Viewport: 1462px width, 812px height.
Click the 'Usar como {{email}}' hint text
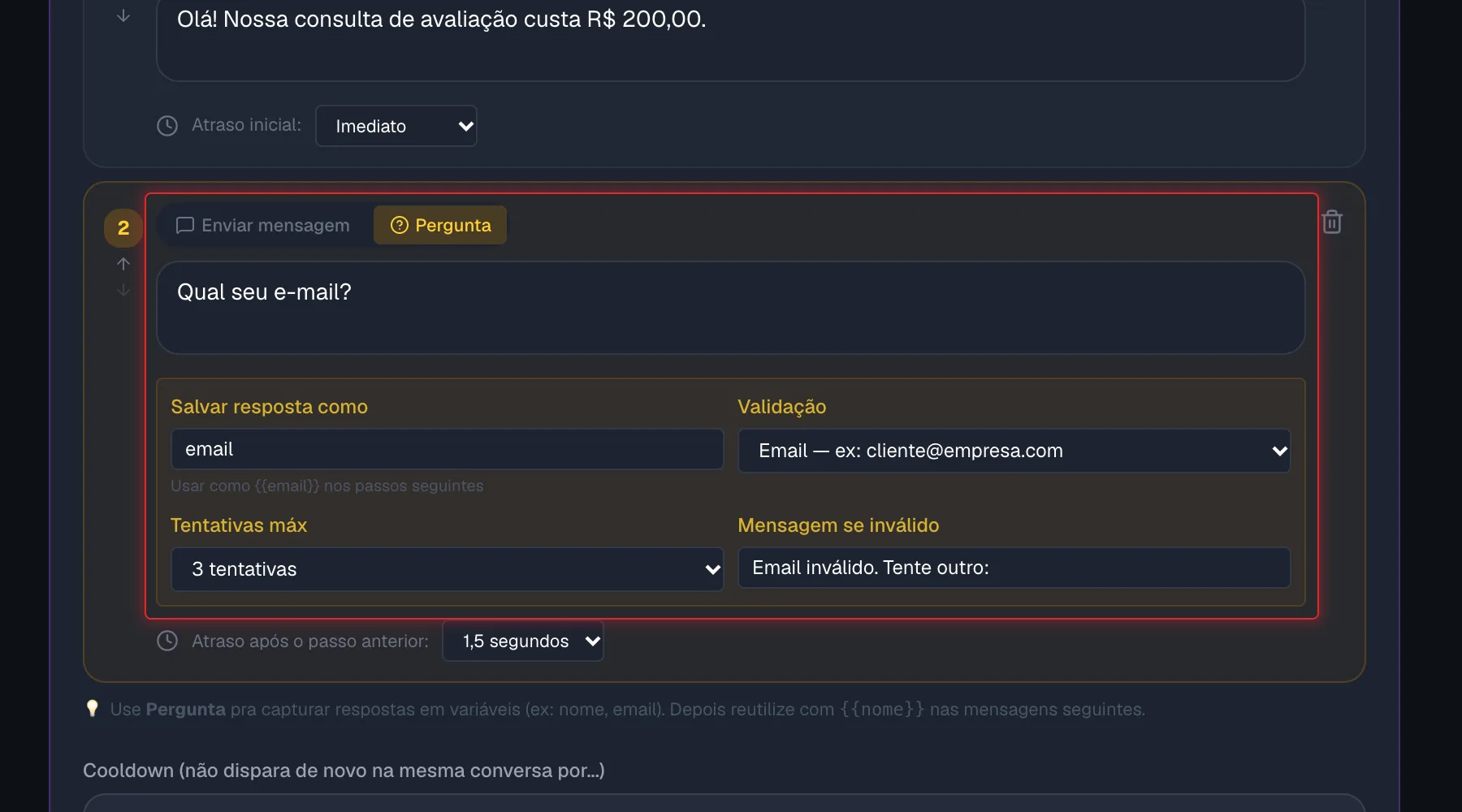tap(327, 486)
